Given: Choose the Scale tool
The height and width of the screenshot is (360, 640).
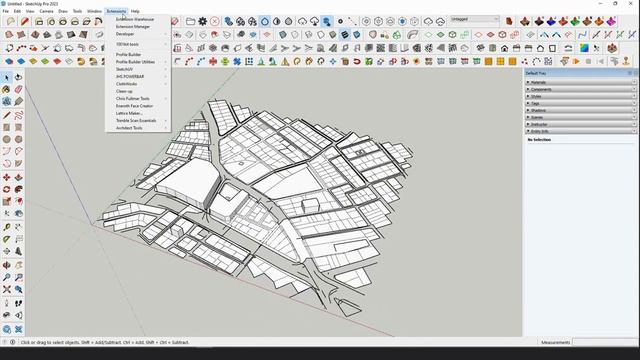Looking at the screenshot, I should (x=7, y=201).
